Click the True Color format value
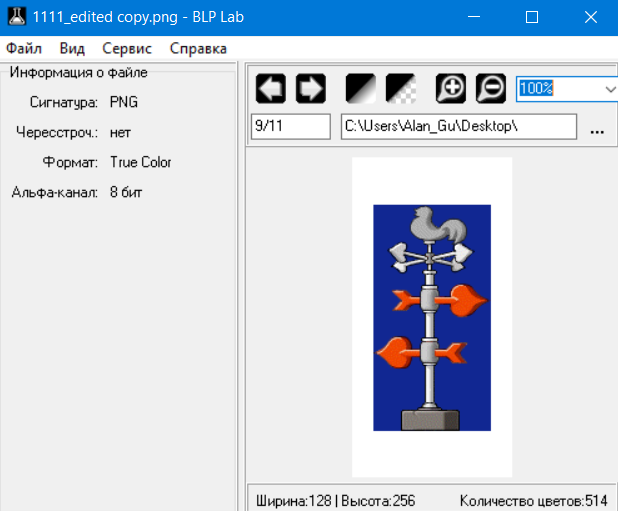The image size is (618, 511). click(141, 162)
